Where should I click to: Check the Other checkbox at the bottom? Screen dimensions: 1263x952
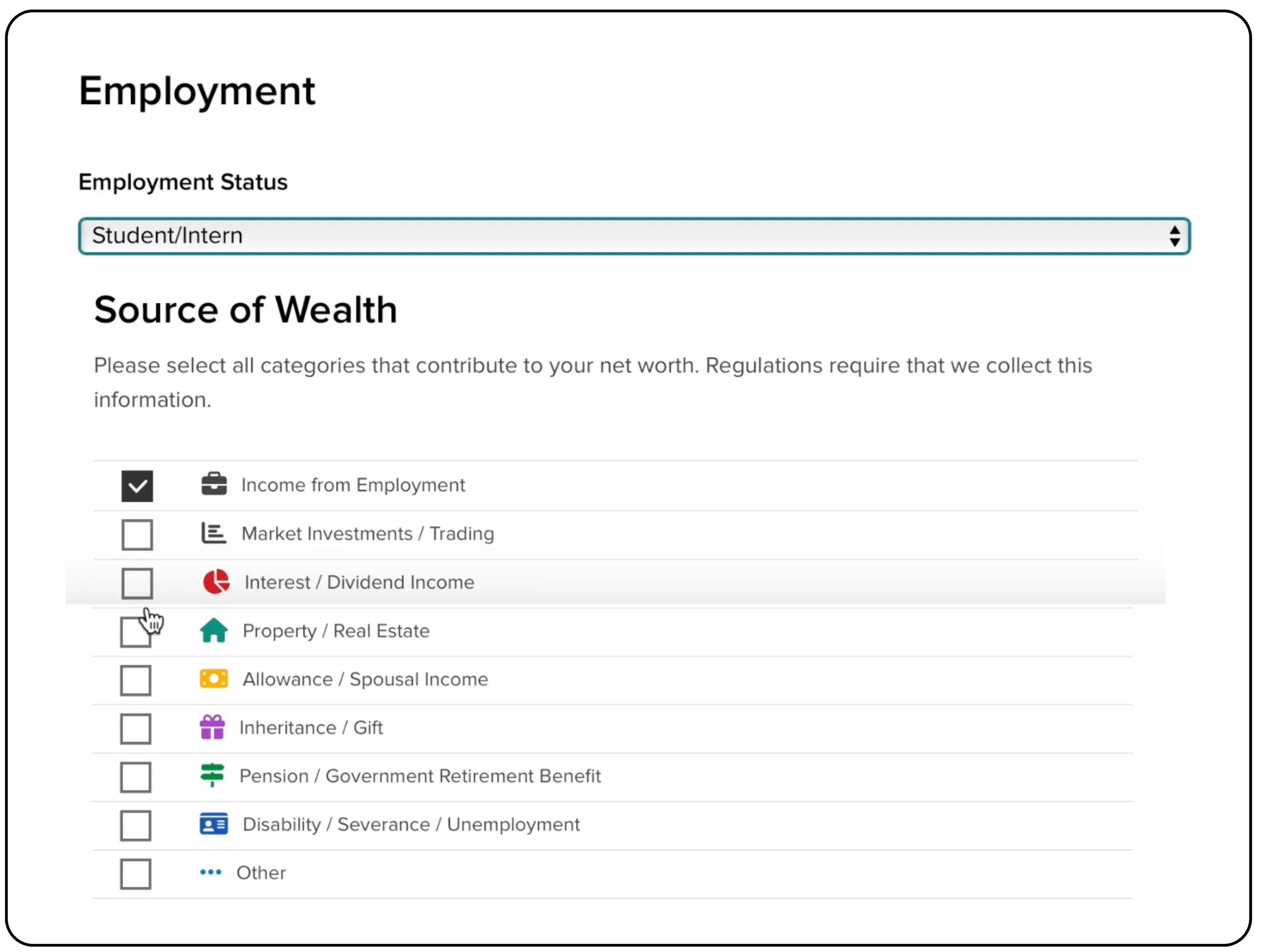click(x=136, y=873)
